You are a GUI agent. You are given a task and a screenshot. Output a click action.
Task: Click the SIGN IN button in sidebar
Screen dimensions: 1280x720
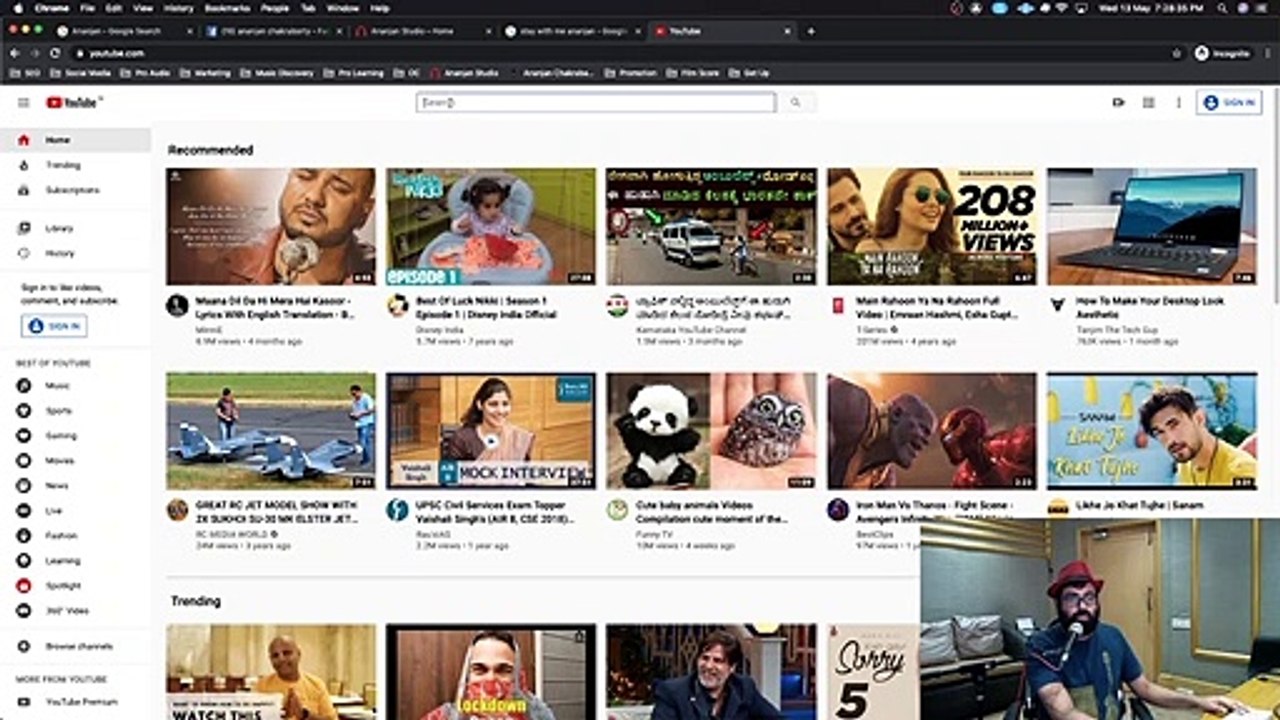[54, 326]
